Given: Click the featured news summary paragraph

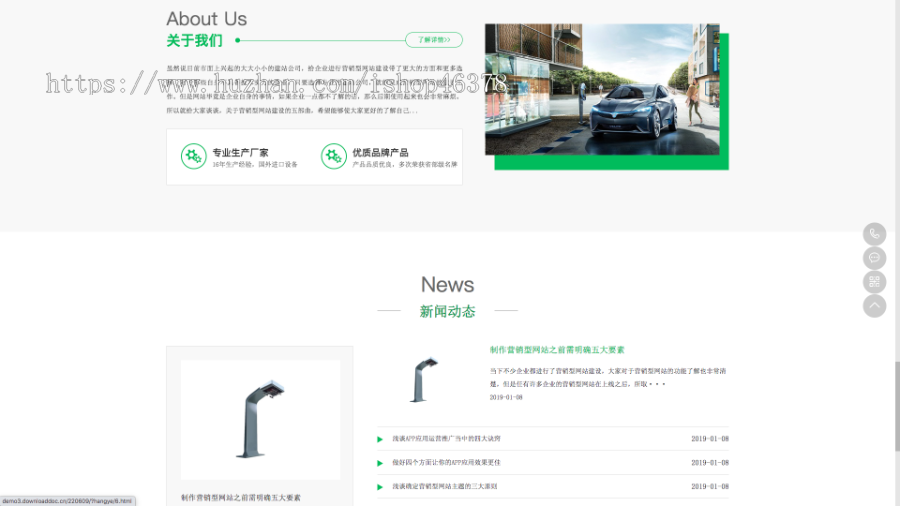Looking at the screenshot, I should coord(608,377).
